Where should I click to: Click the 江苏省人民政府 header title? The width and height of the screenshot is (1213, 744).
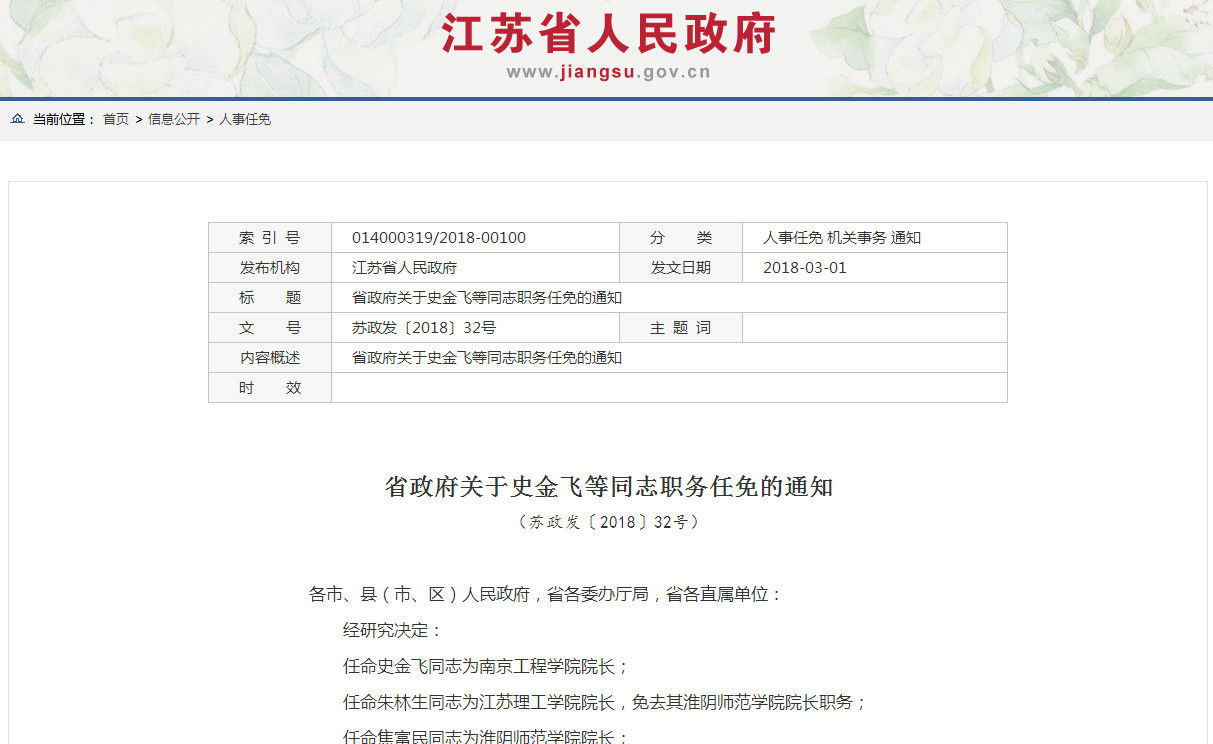pyautogui.click(x=608, y=34)
